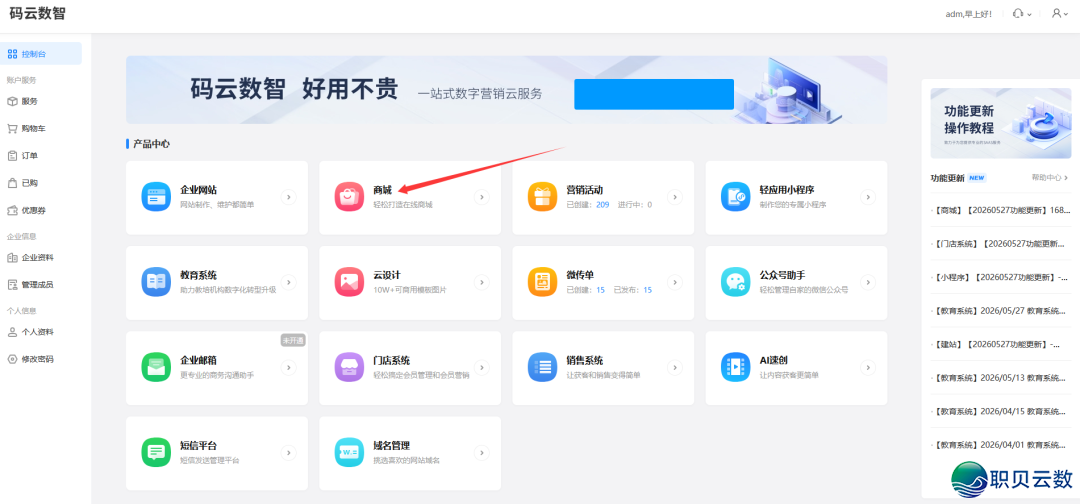The width and height of the screenshot is (1080, 504).
Task: Click the 管理成员 icon in sidebar
Action: coord(12,284)
